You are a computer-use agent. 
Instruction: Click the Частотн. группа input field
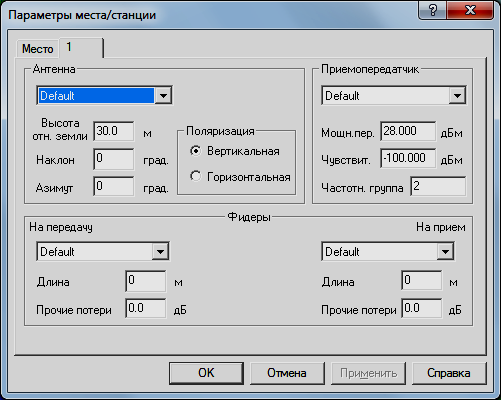[438, 186]
